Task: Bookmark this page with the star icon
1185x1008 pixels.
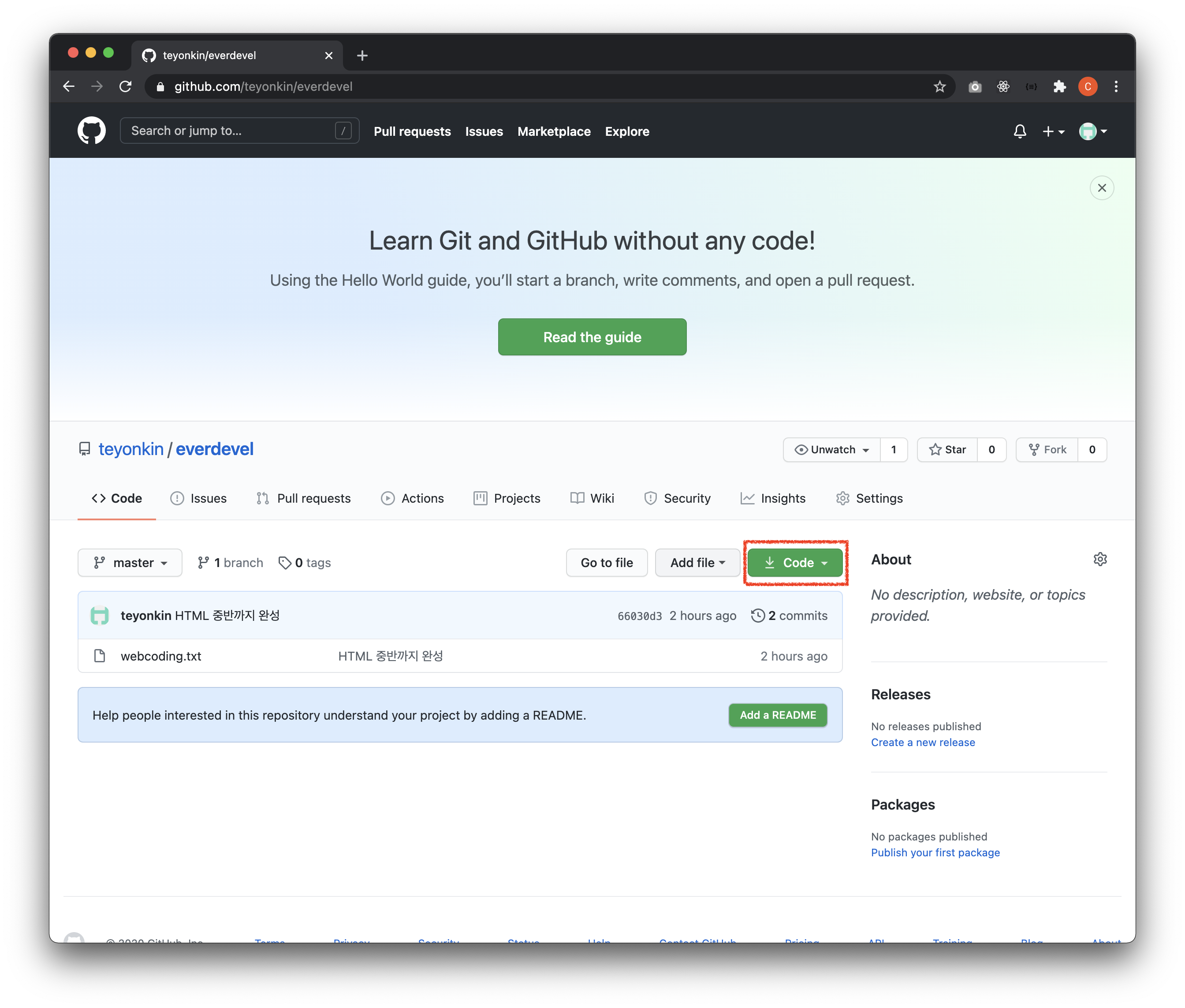Action: click(939, 86)
